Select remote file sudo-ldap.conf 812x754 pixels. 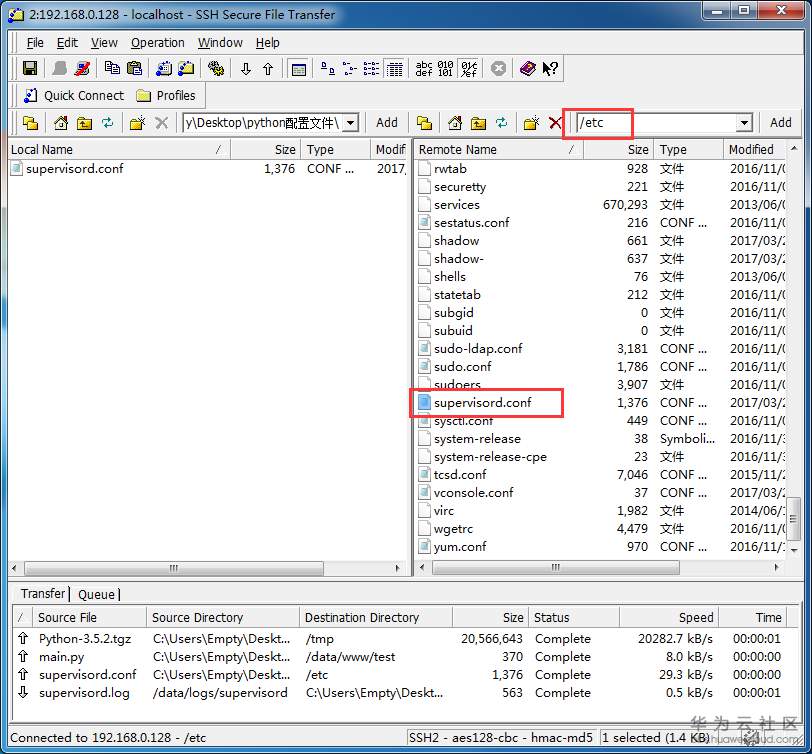point(478,349)
